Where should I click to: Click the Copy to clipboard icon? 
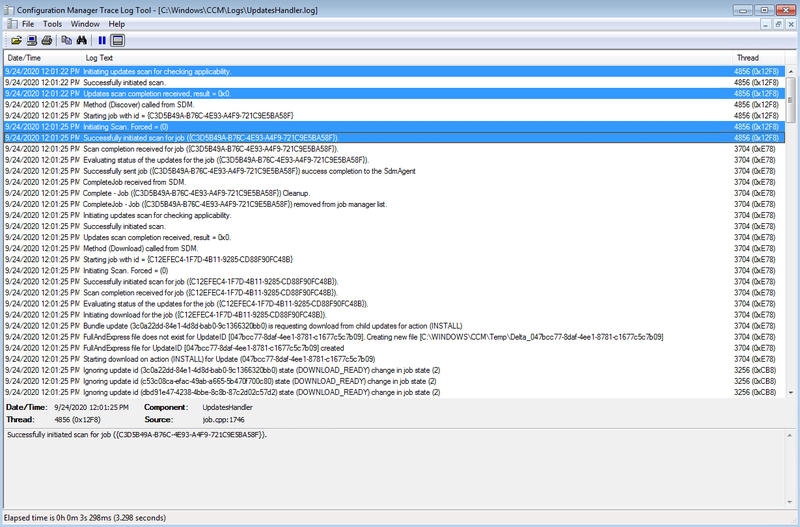66,40
